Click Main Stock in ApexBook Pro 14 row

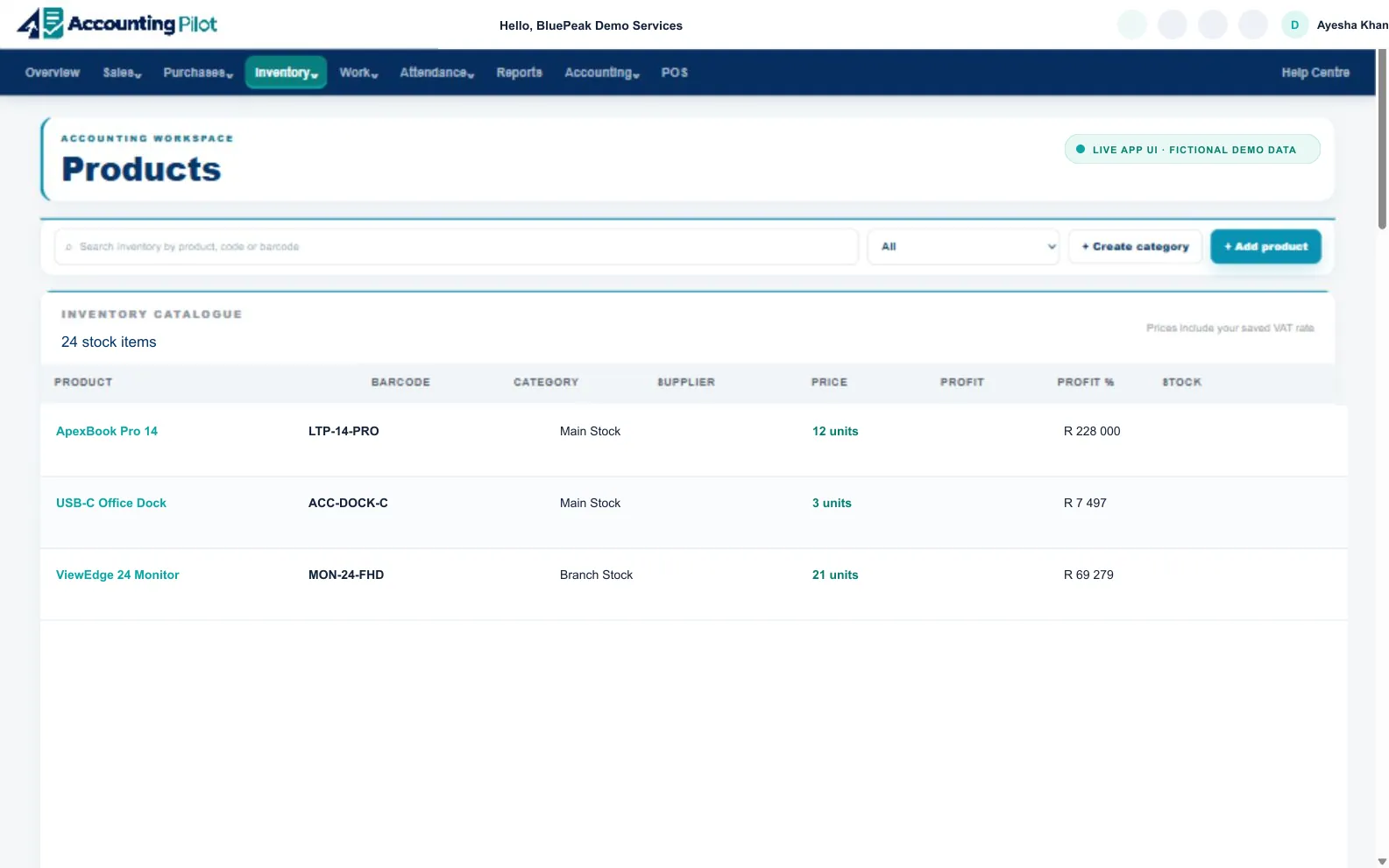click(x=590, y=431)
